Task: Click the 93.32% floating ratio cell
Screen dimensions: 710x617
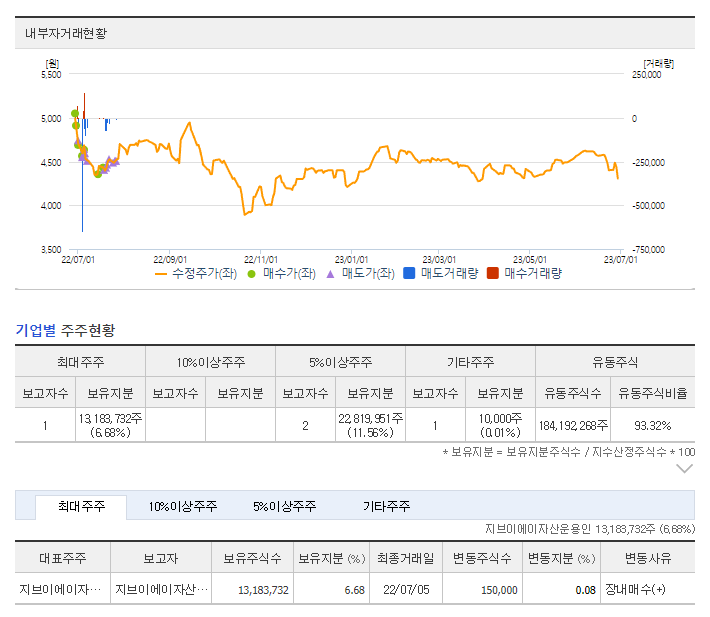Action: pos(653,426)
